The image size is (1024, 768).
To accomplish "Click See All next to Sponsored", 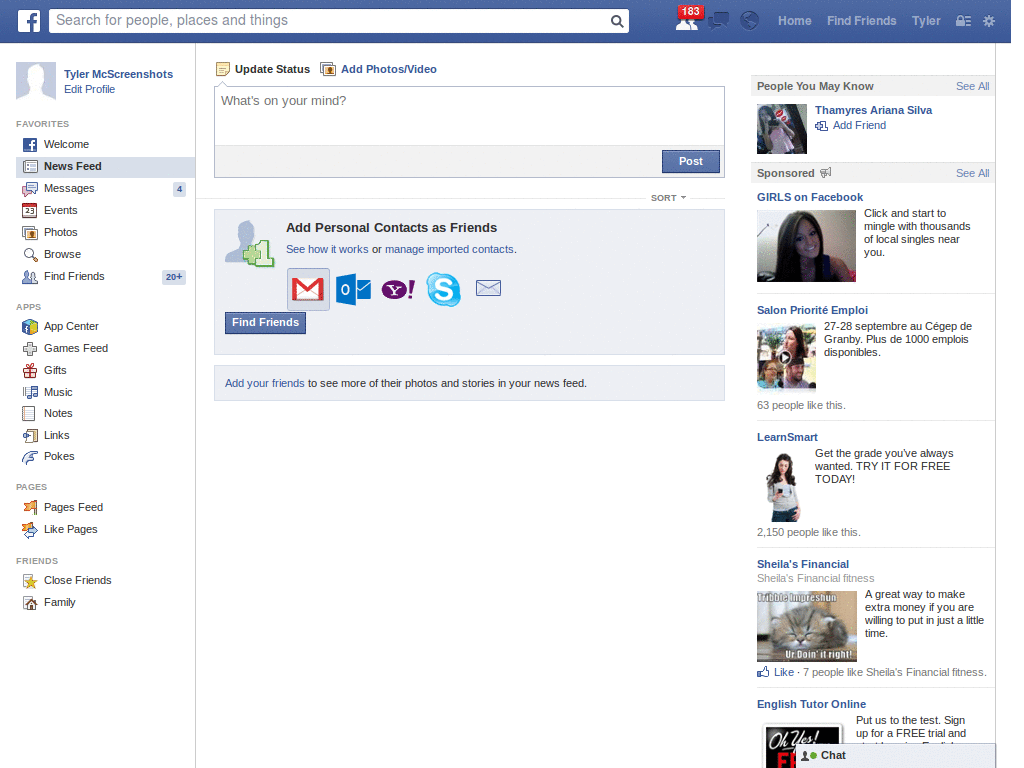I will (972, 173).
